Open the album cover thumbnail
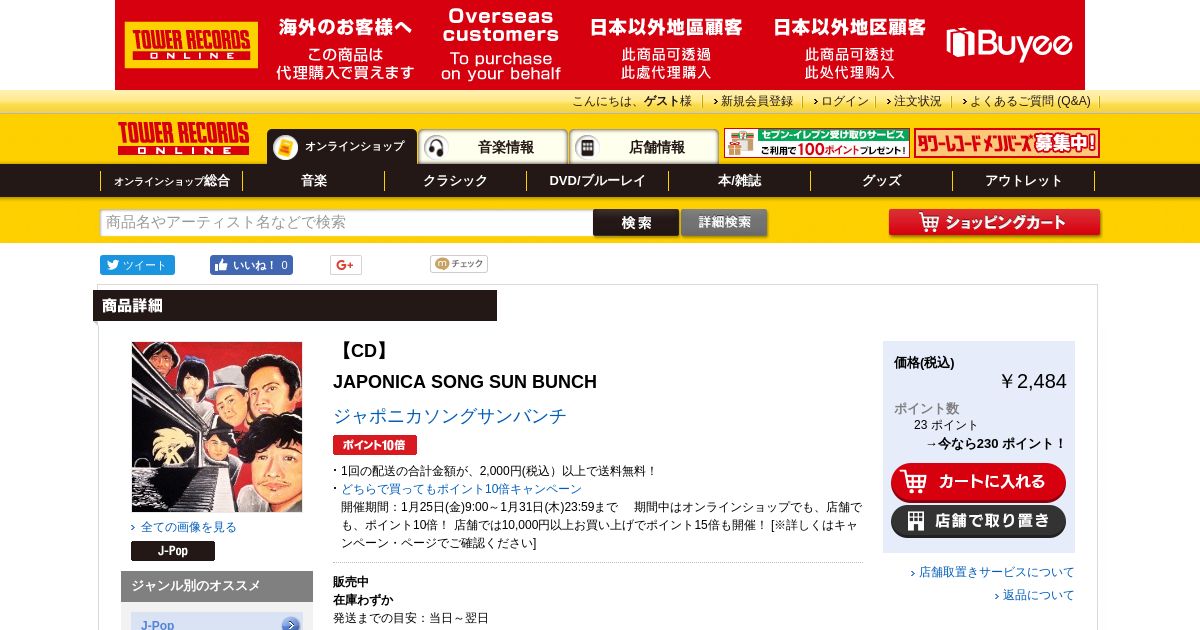Screen dimensions: 1200x630 point(217,427)
